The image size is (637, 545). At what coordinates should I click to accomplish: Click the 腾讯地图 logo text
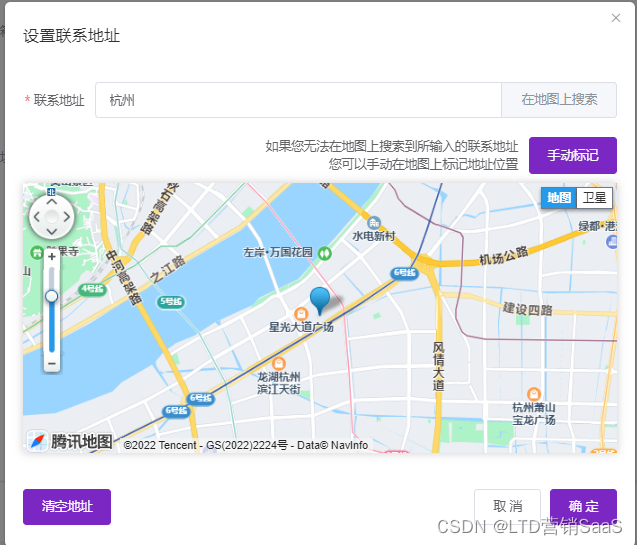point(82,441)
